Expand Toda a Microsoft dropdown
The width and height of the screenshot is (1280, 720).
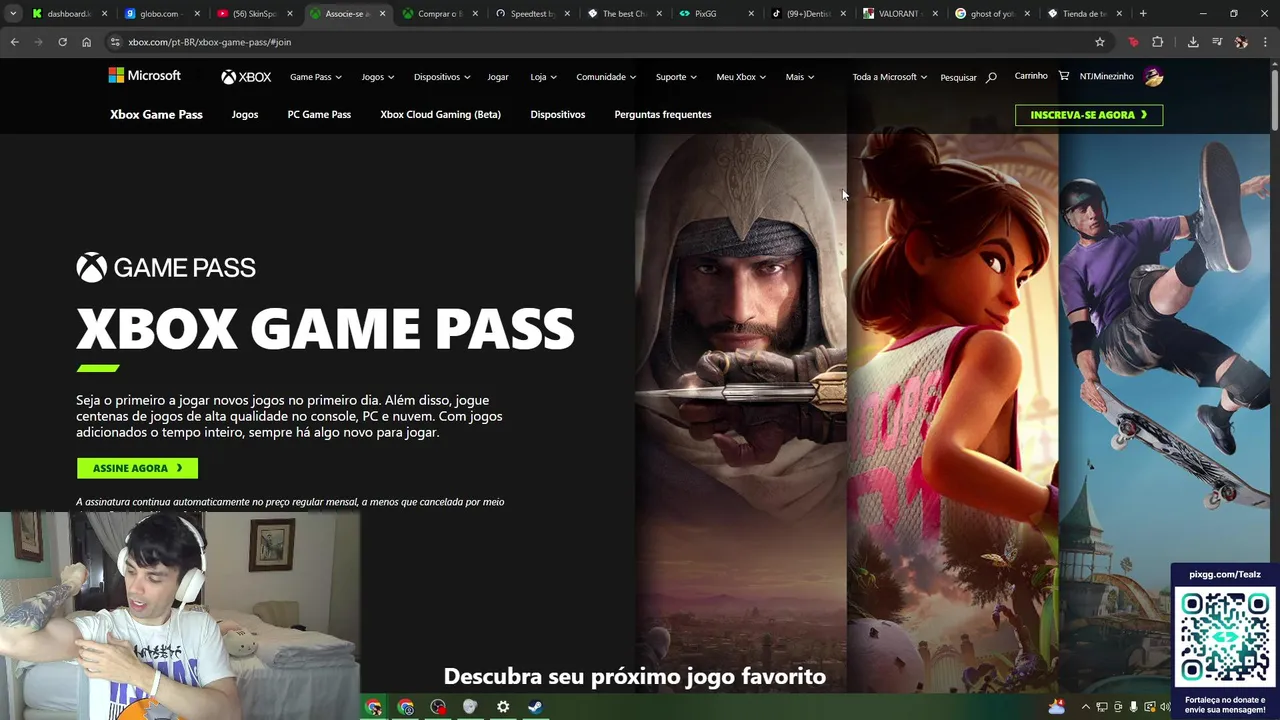pos(889,77)
